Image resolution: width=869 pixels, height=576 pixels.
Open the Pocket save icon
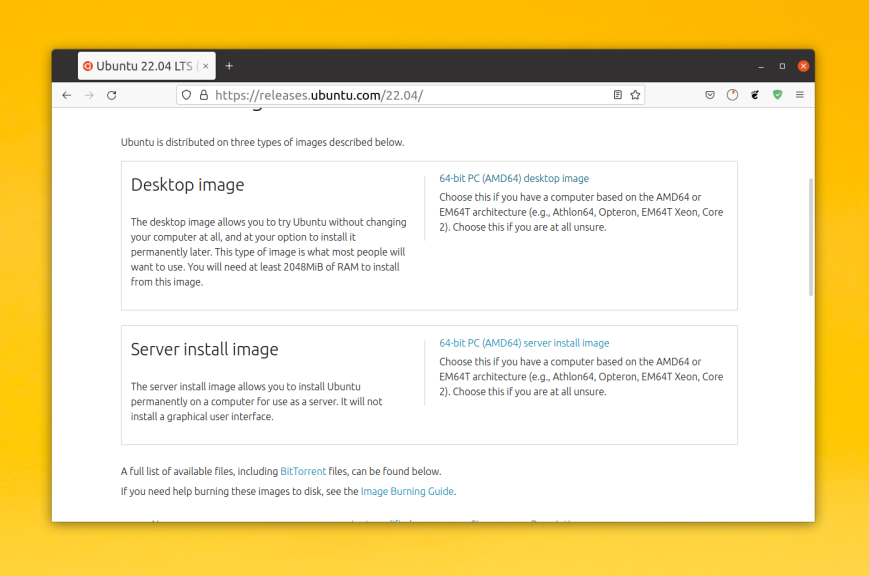tap(710, 95)
